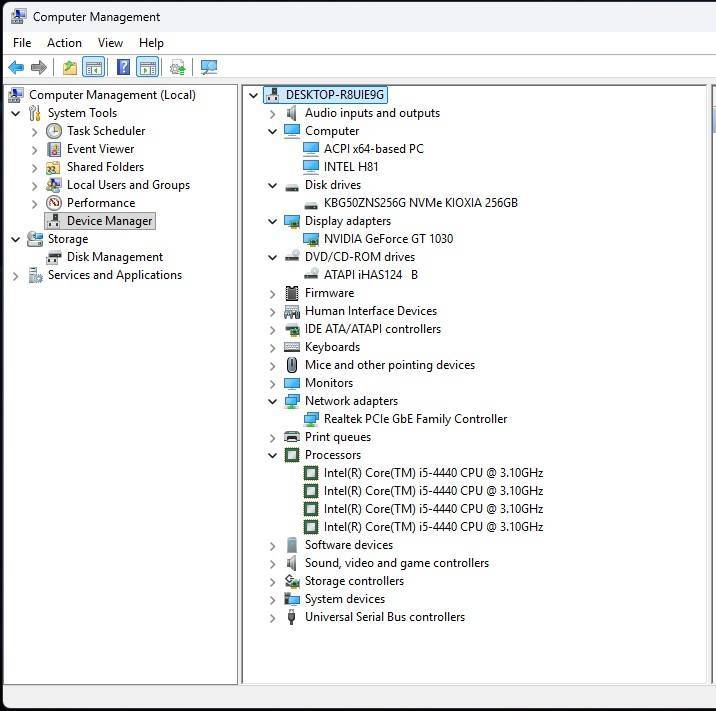The height and width of the screenshot is (711, 716).
Task: Toggle Show/Hide Action Pane toolbar icon
Action: pyautogui.click(x=147, y=67)
